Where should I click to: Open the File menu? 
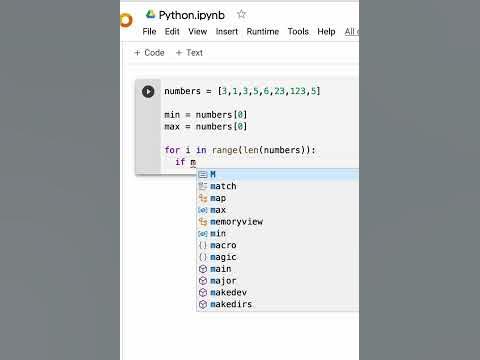coord(149,32)
